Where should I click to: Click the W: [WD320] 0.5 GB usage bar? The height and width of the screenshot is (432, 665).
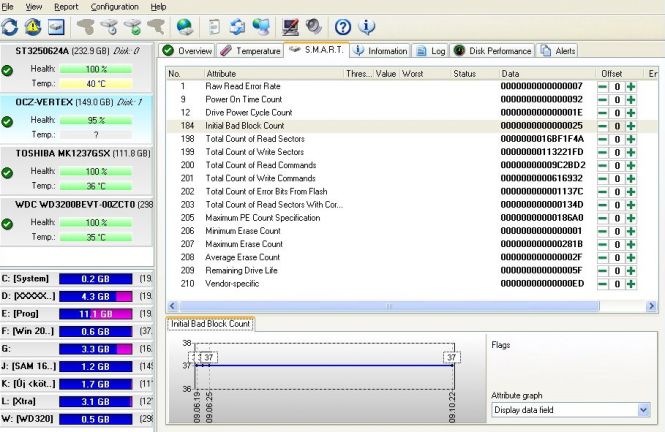click(x=95, y=419)
